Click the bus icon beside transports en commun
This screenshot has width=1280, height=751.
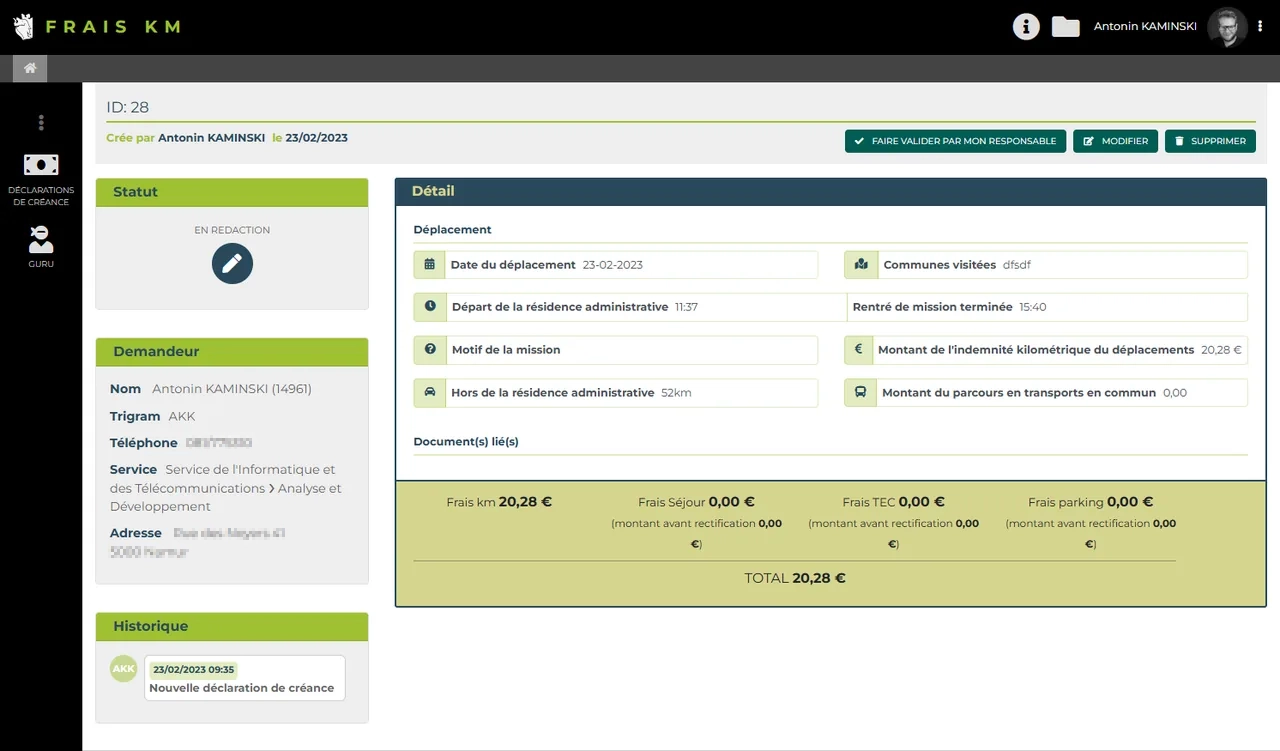pyautogui.click(x=860, y=393)
